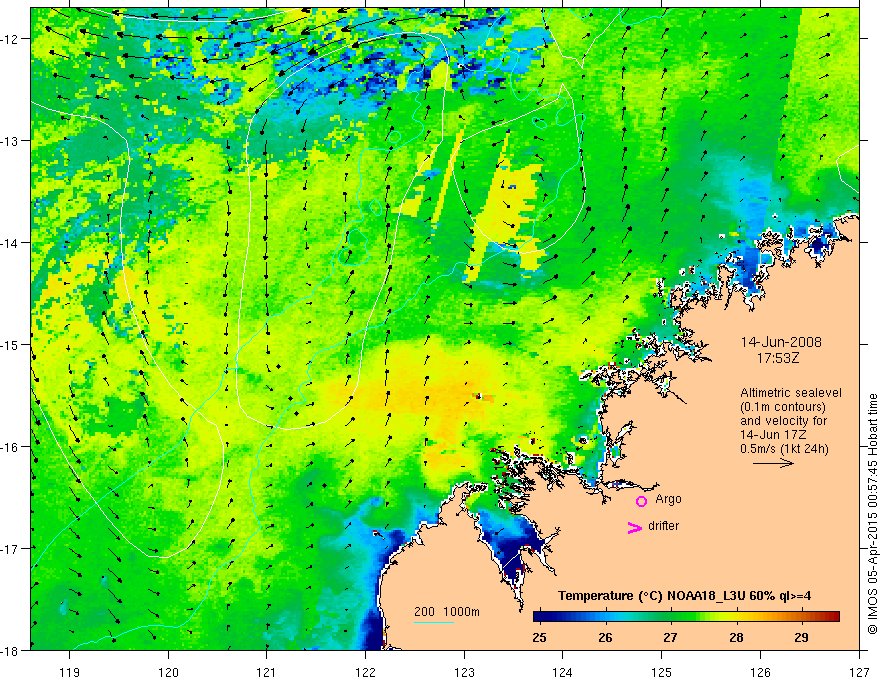The image size is (880, 680).
Task: Click the '28' color bar tick label
Action: 736,637
